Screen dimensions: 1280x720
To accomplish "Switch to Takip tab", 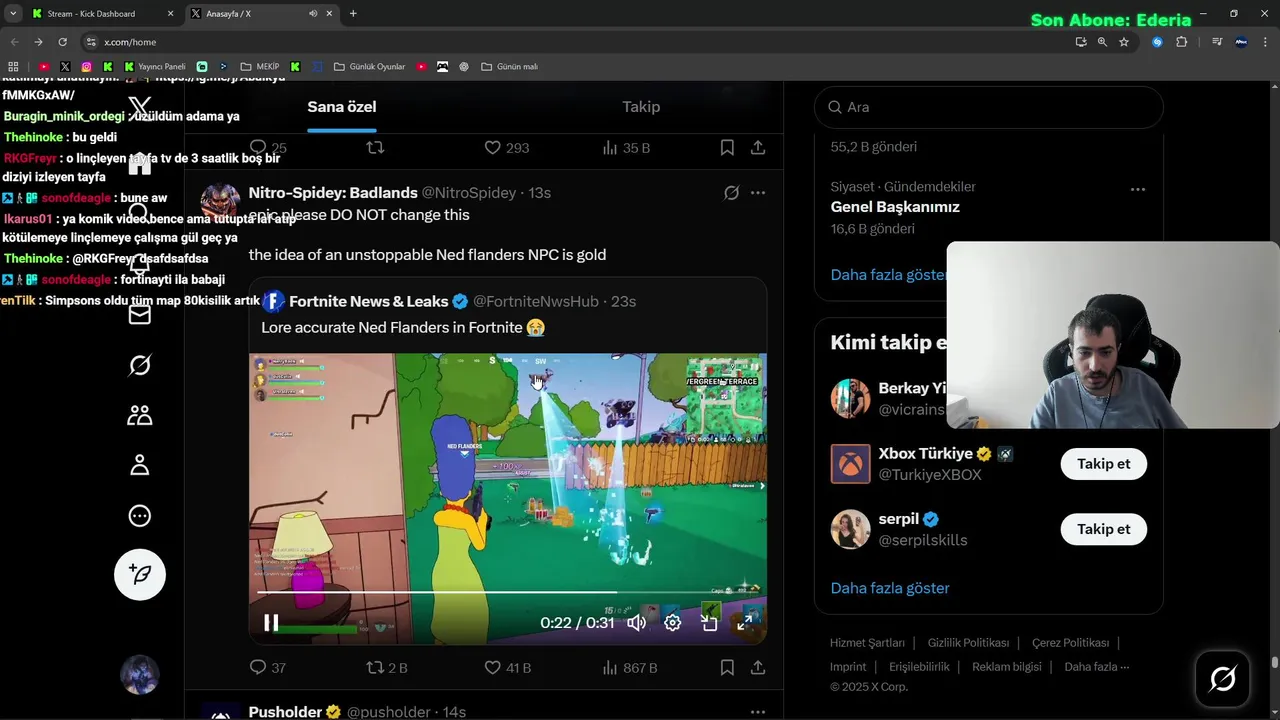I will pyautogui.click(x=641, y=107).
